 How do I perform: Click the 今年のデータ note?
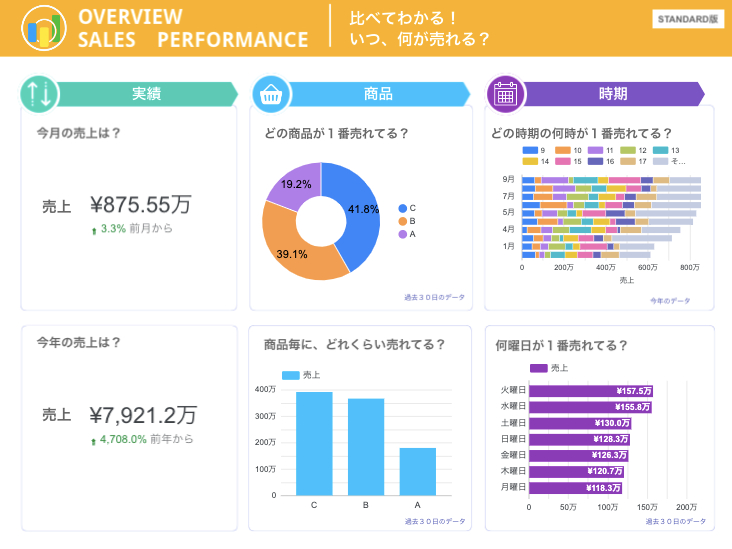click(670, 301)
